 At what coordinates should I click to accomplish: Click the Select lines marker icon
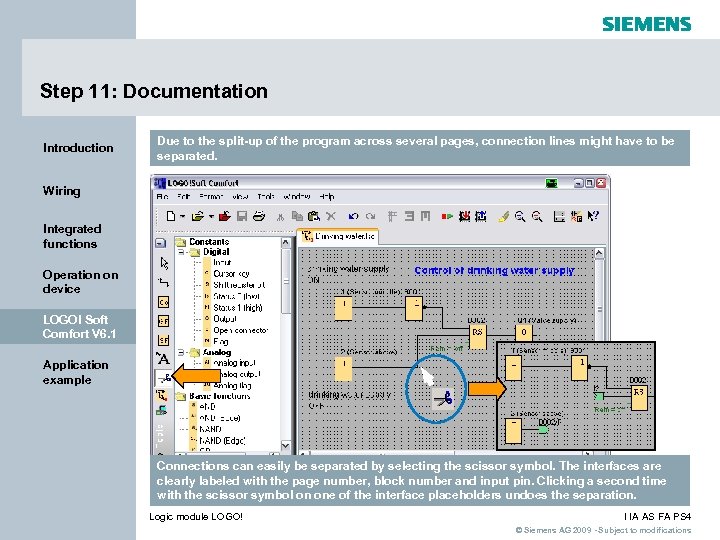pyautogui.click(x=503, y=216)
